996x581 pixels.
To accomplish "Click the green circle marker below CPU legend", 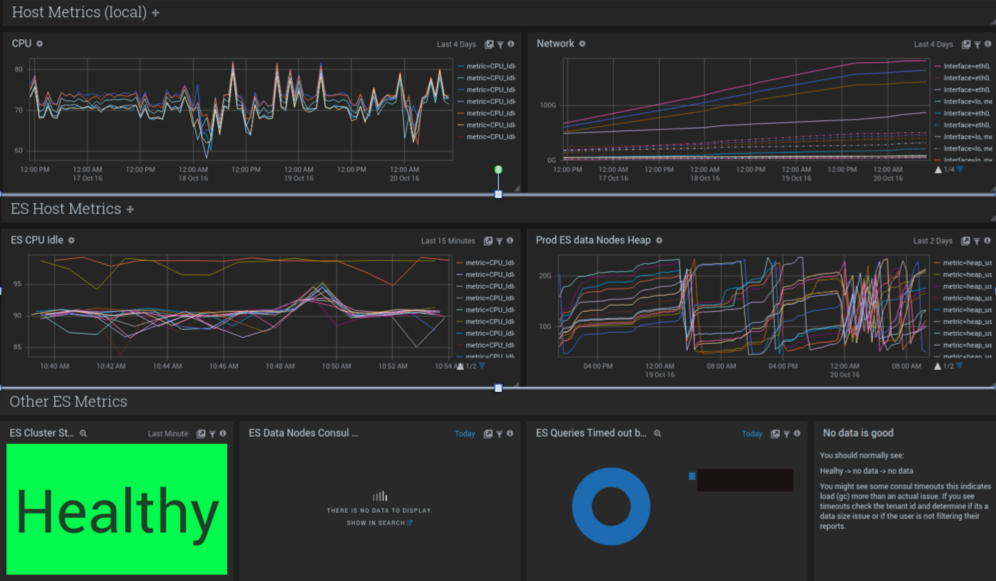I will point(499,170).
